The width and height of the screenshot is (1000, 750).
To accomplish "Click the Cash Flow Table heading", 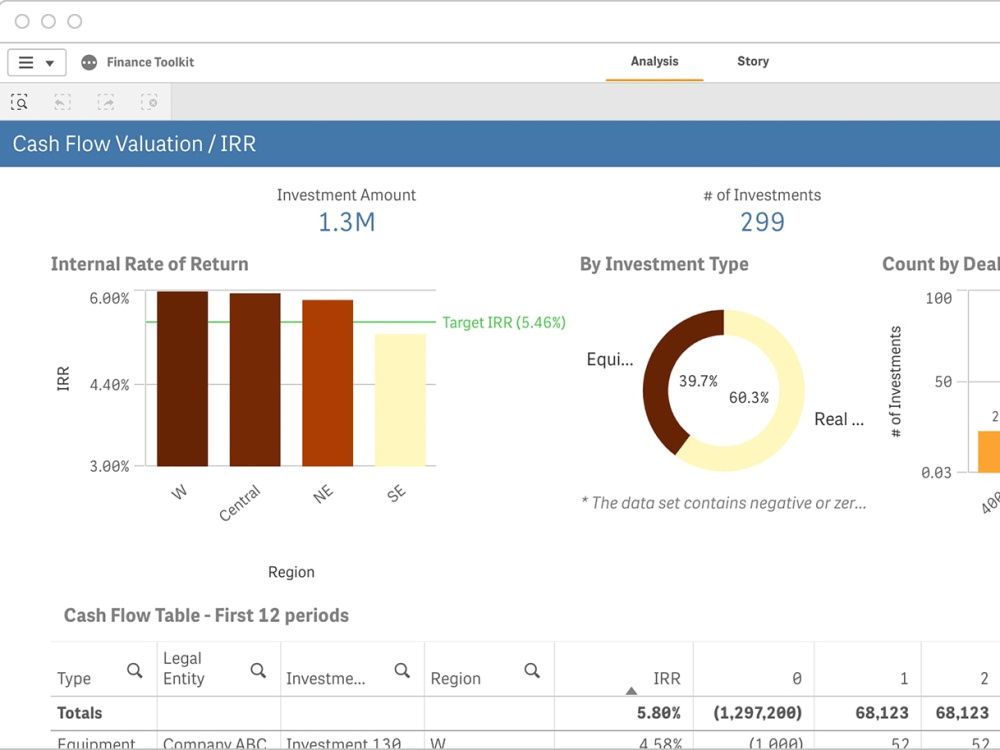I will (x=206, y=615).
